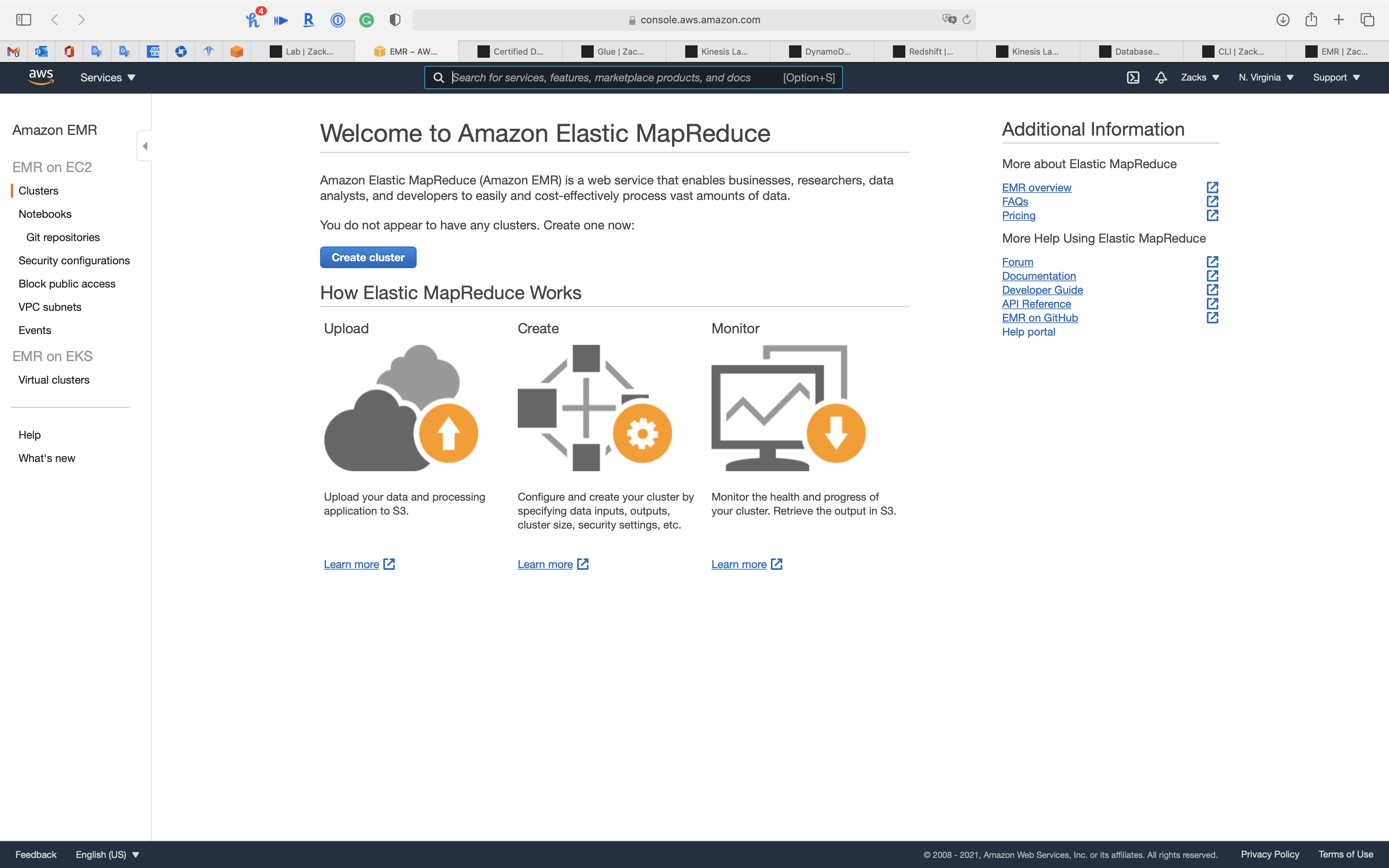Viewport: 1389px width, 868px height.
Task: Click the Grammarly extension icon
Action: 366,20
